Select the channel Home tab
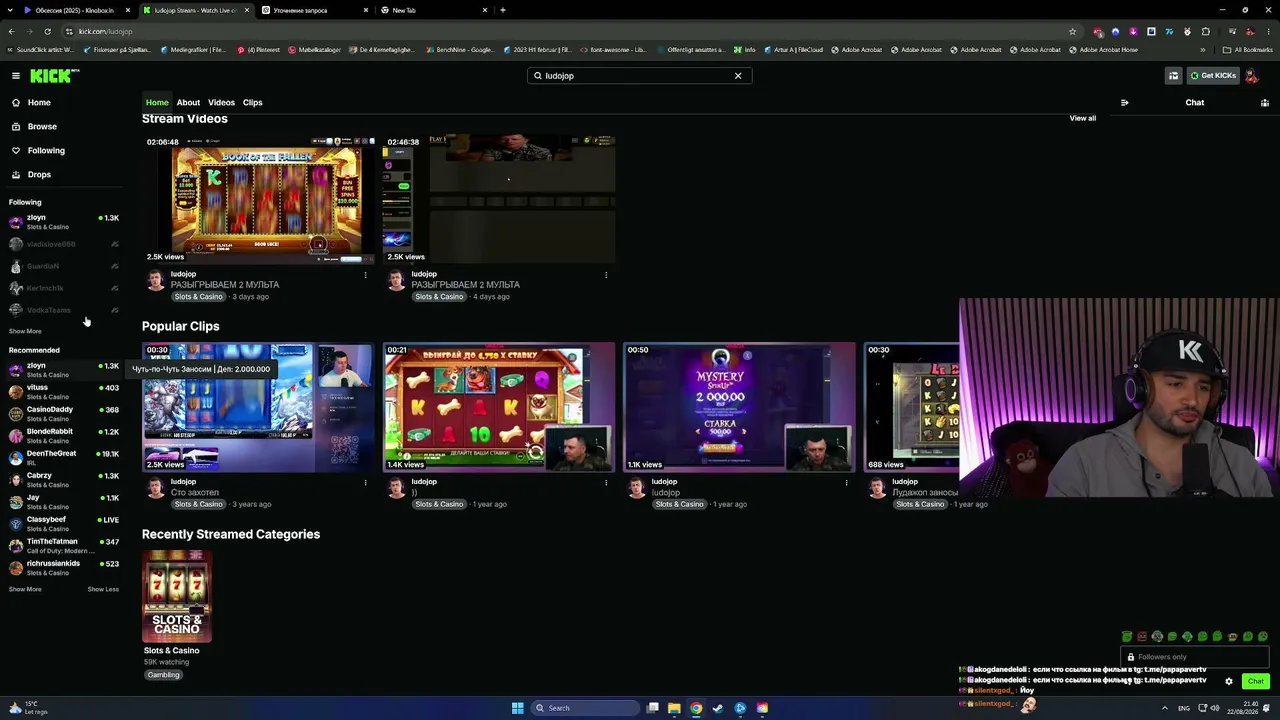The width and height of the screenshot is (1280, 720). 157,103
